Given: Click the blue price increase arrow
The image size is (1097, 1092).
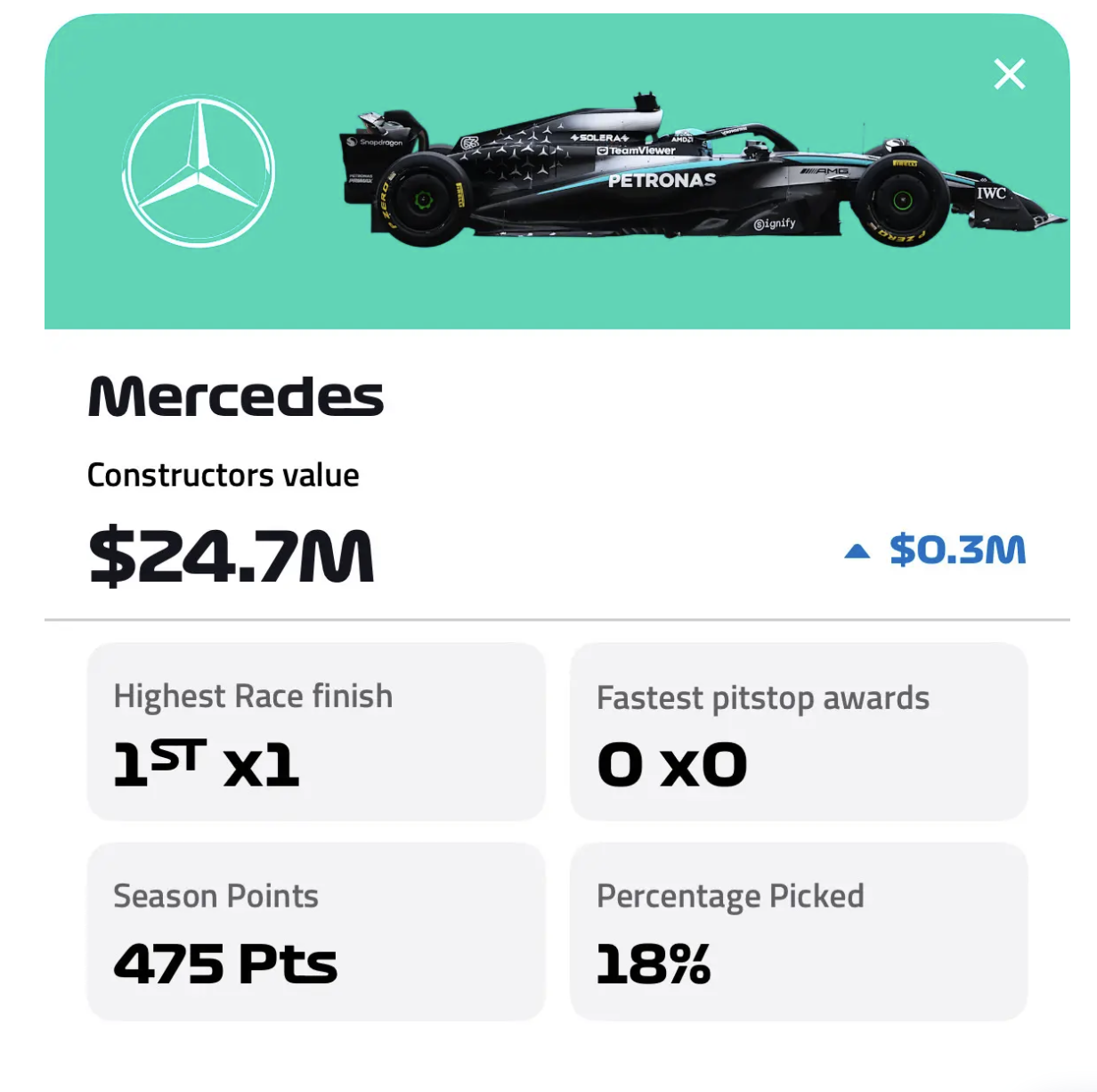Looking at the screenshot, I should pyautogui.click(x=857, y=551).
